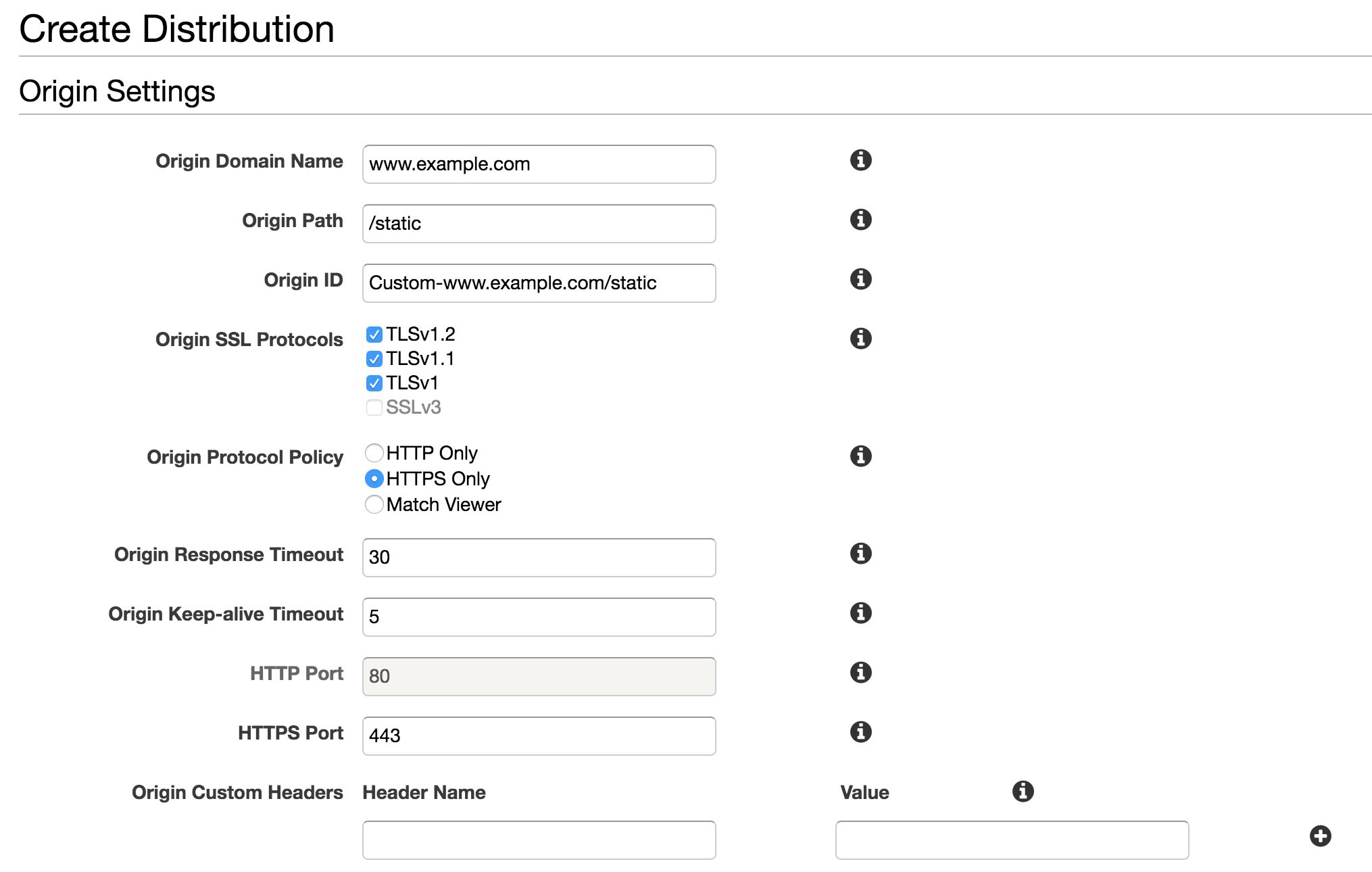Disable the TLSv1.1 SSL protocol checkbox
1372x872 pixels.
(x=373, y=358)
